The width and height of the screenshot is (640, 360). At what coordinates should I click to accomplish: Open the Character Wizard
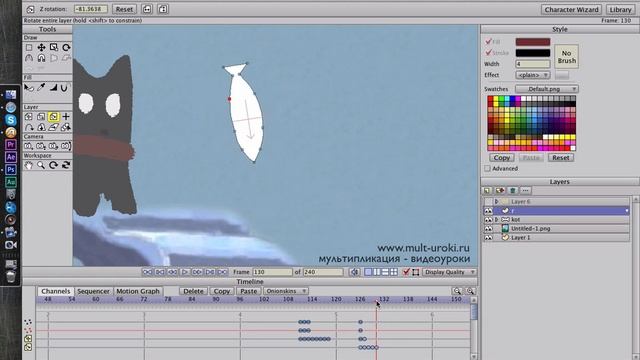point(571,9)
